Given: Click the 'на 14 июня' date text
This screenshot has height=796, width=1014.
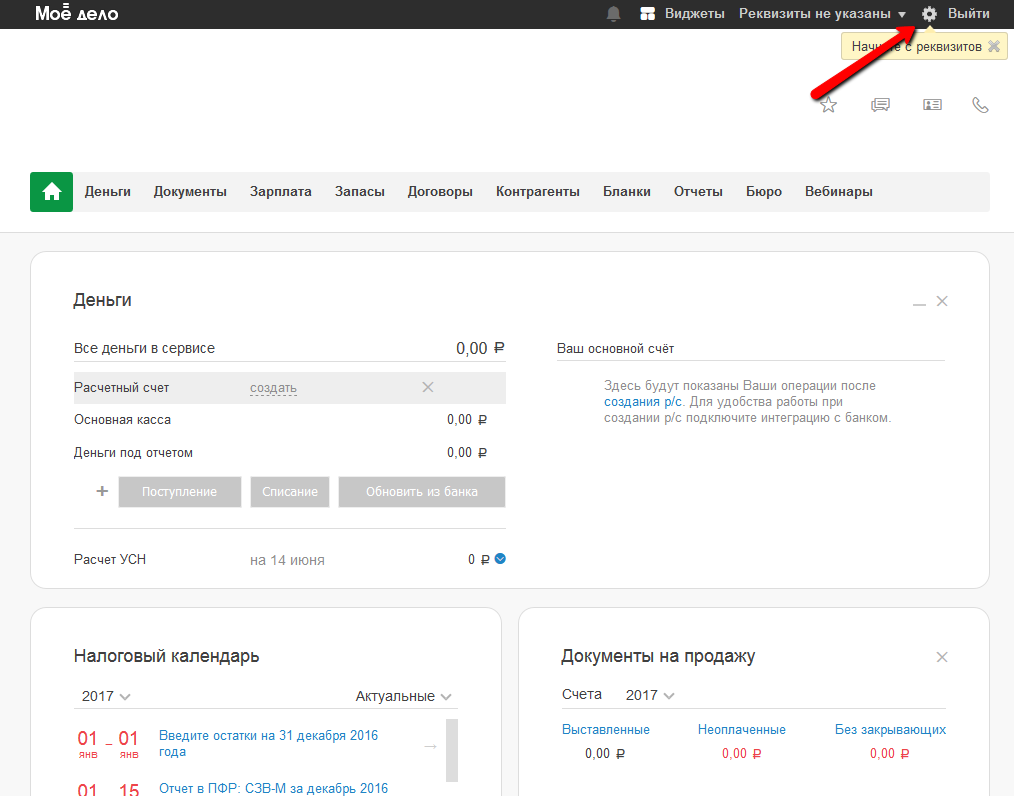Looking at the screenshot, I should (287, 560).
